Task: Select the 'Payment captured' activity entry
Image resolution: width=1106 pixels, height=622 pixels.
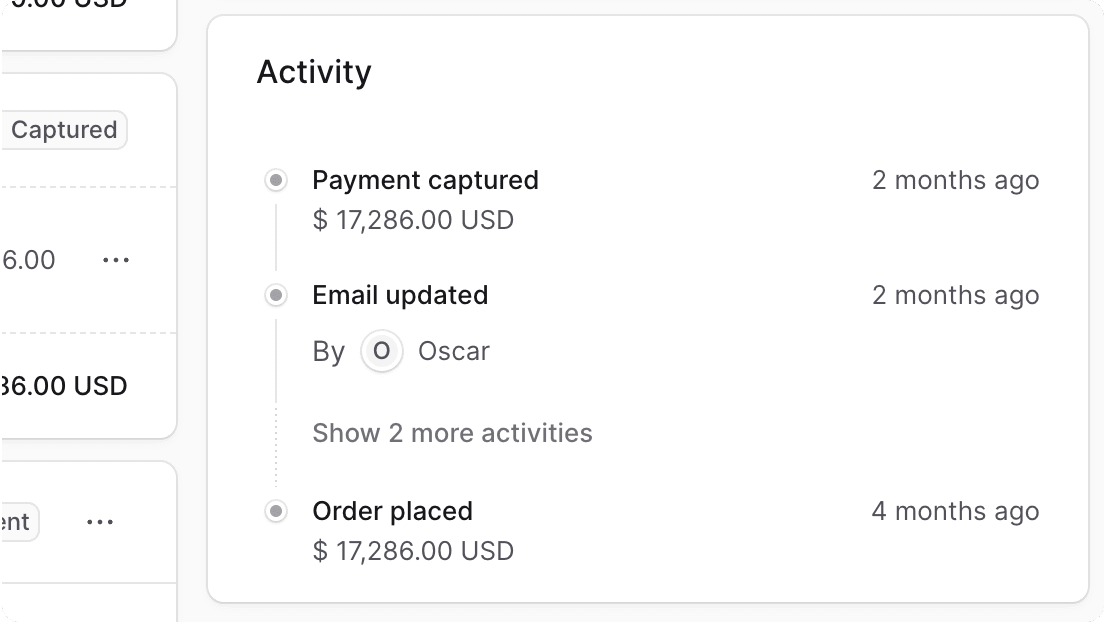Action: (x=425, y=180)
